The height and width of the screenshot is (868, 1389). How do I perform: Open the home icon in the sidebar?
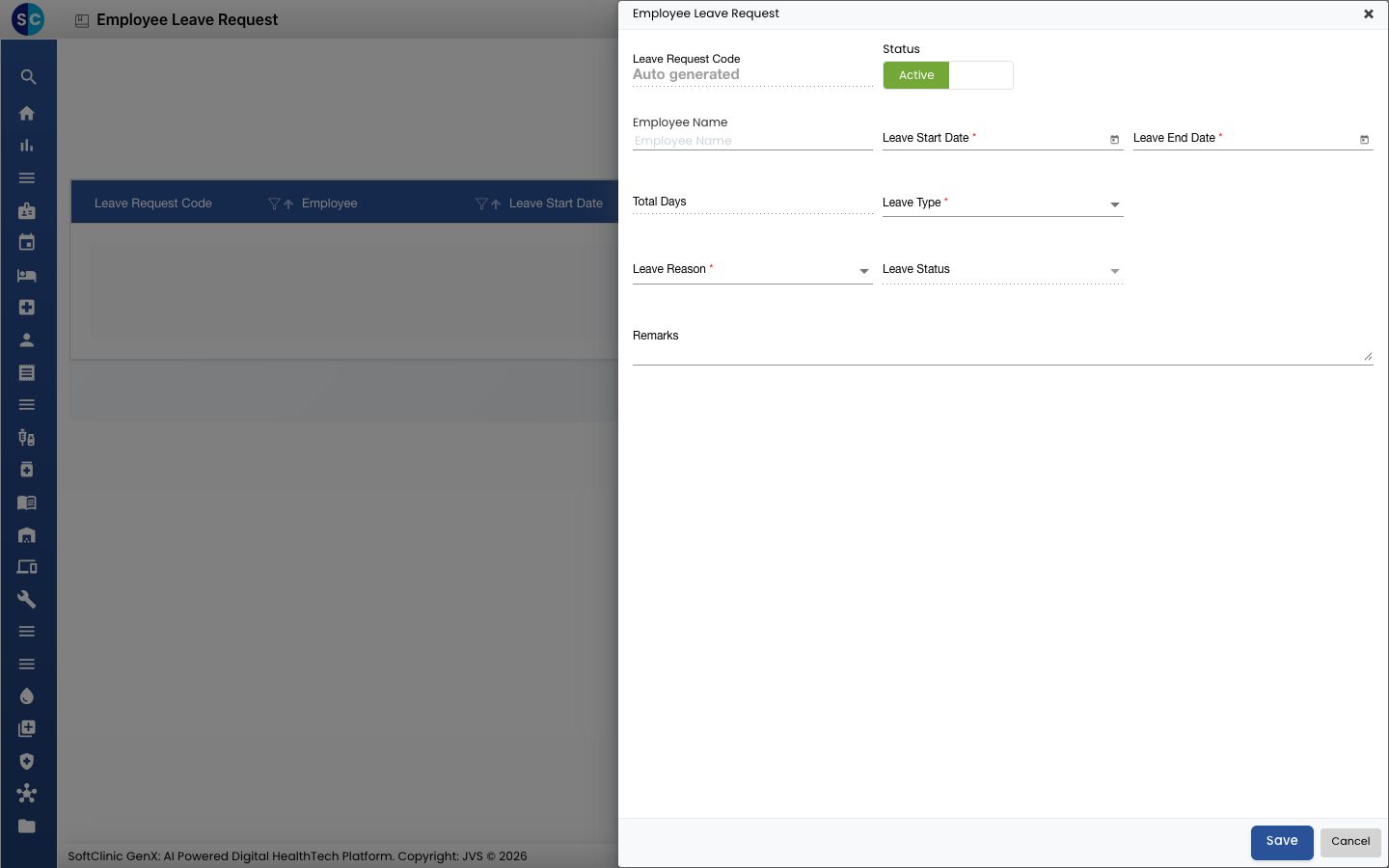[x=27, y=113]
